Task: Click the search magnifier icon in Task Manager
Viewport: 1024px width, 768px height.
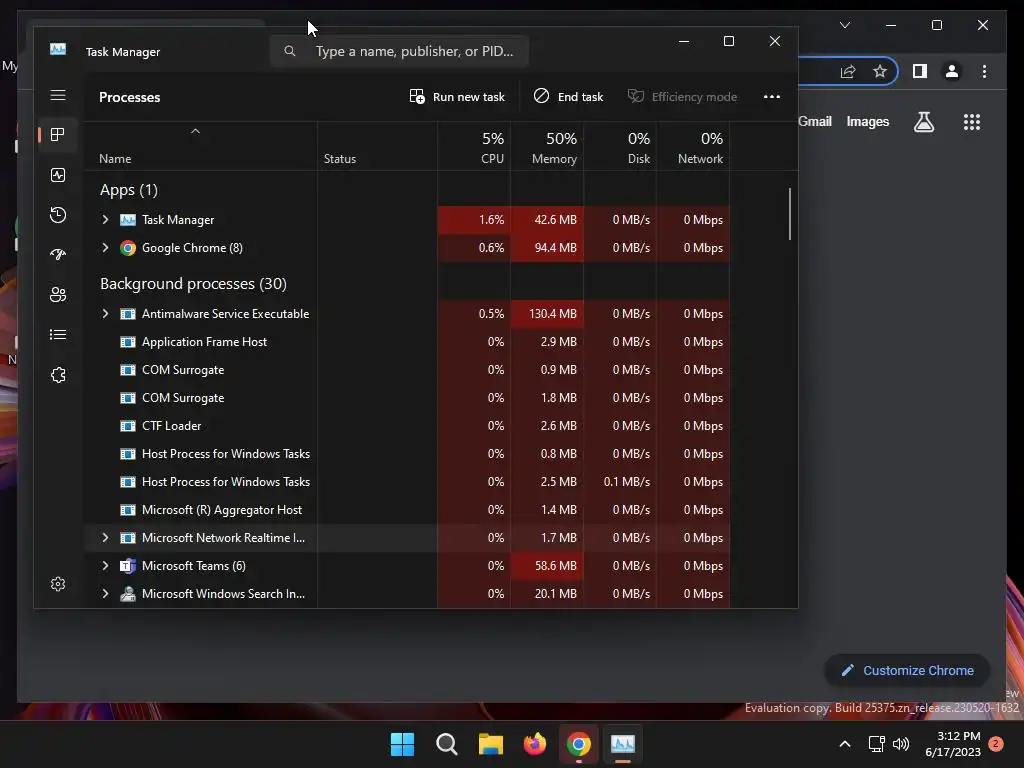Action: point(289,51)
